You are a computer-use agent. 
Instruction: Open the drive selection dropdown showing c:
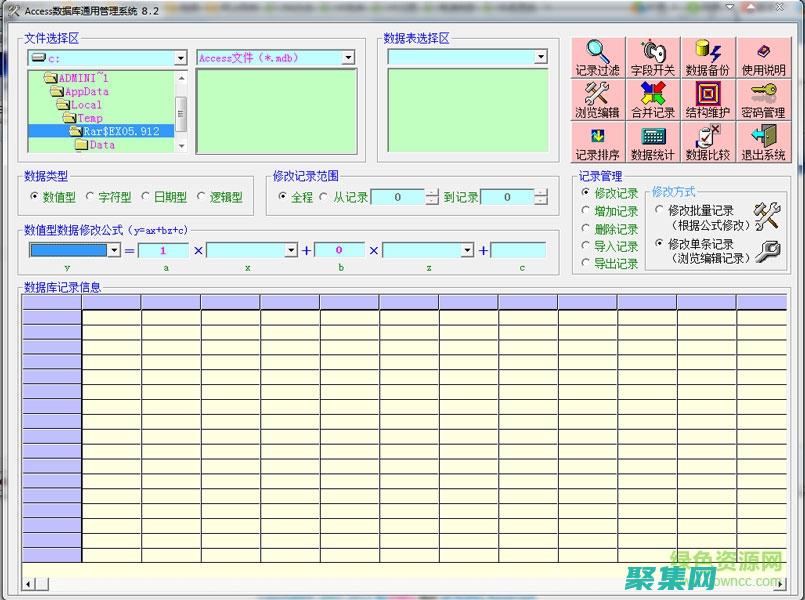(x=181, y=57)
